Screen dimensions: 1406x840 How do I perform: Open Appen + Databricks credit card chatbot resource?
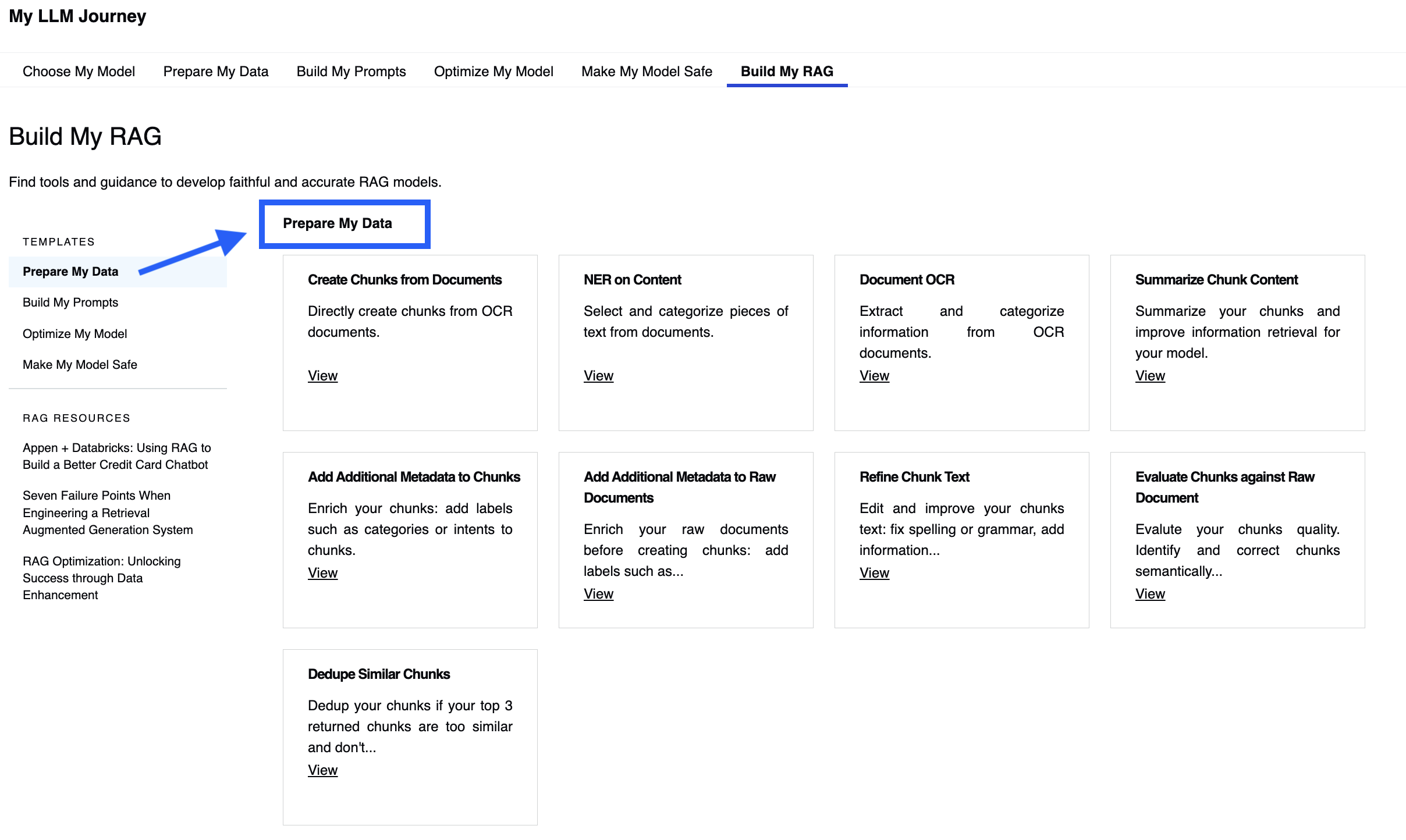coord(116,456)
